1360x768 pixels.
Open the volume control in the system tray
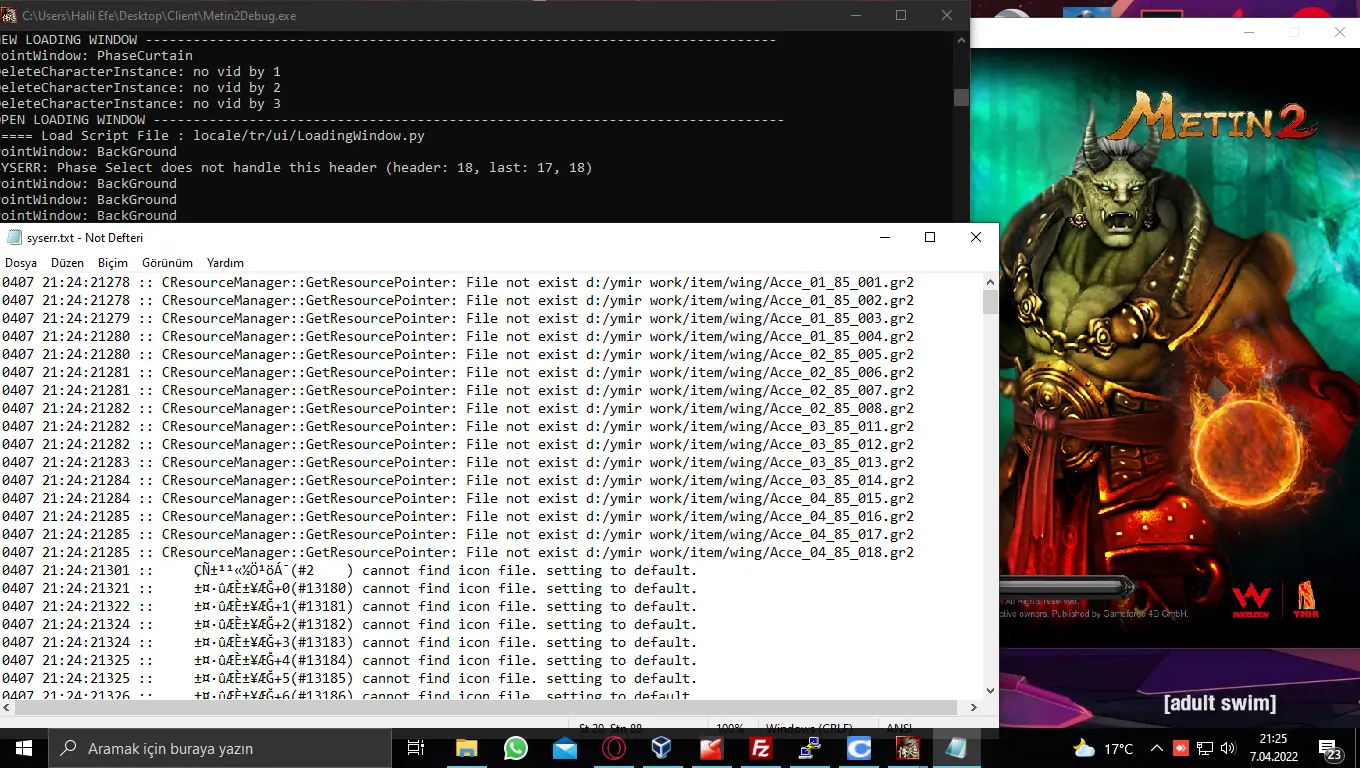[x=1229, y=748]
